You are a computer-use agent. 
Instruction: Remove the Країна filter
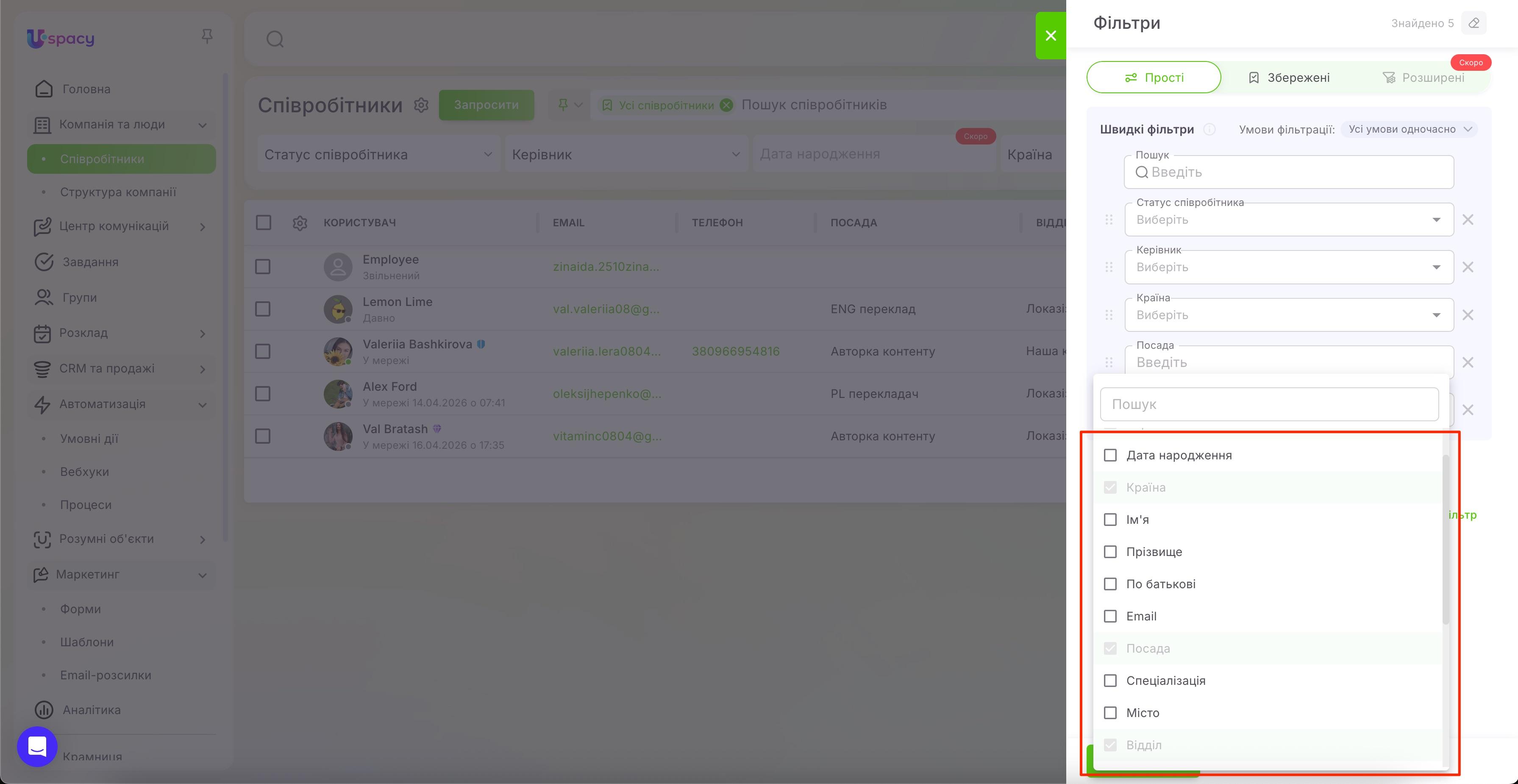(1468, 315)
